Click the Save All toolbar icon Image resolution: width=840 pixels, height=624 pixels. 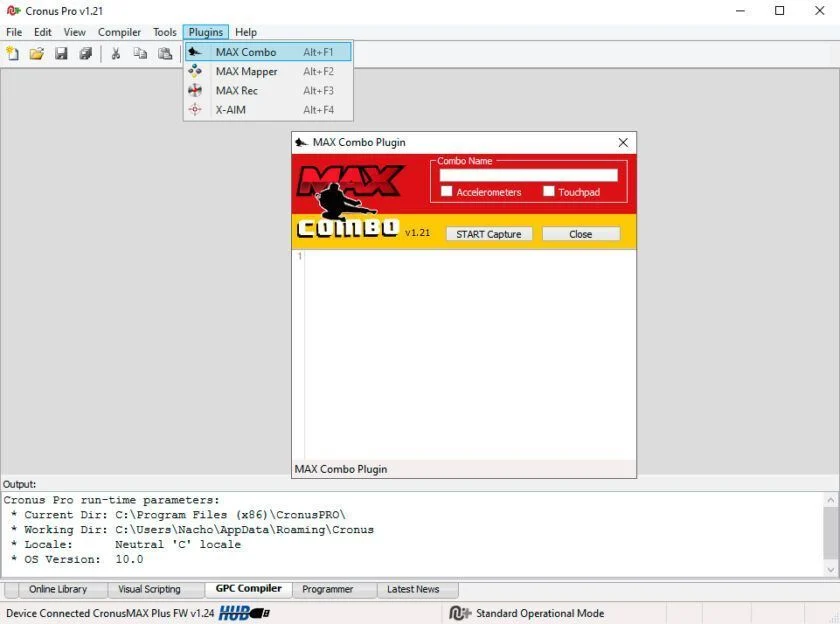[86, 54]
